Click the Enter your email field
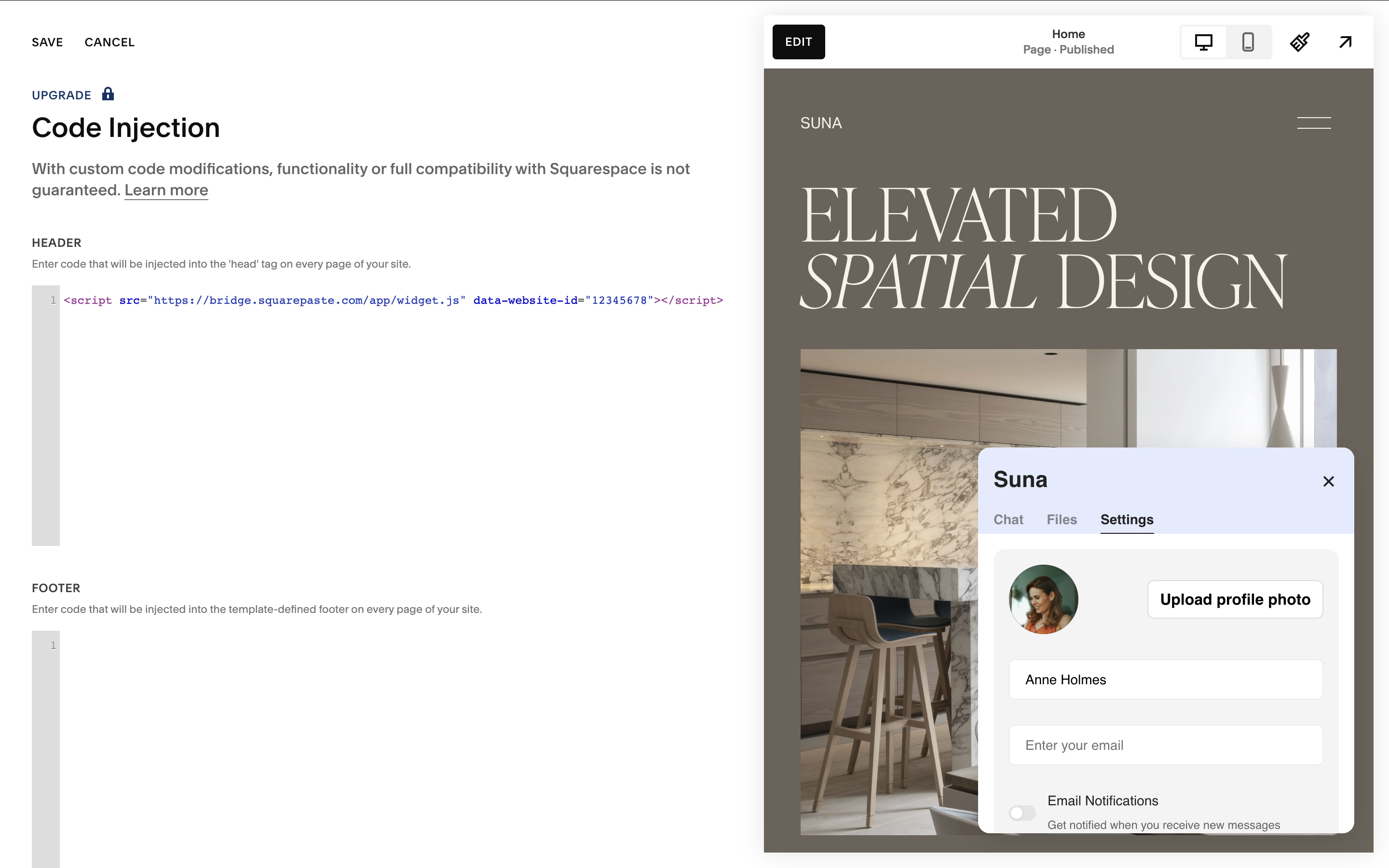 coord(1165,745)
